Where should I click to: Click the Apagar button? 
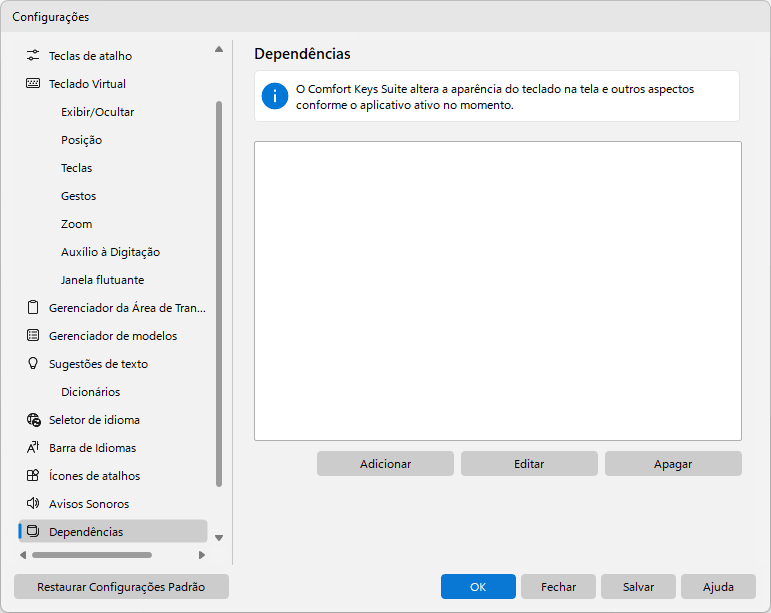pyautogui.click(x=673, y=464)
